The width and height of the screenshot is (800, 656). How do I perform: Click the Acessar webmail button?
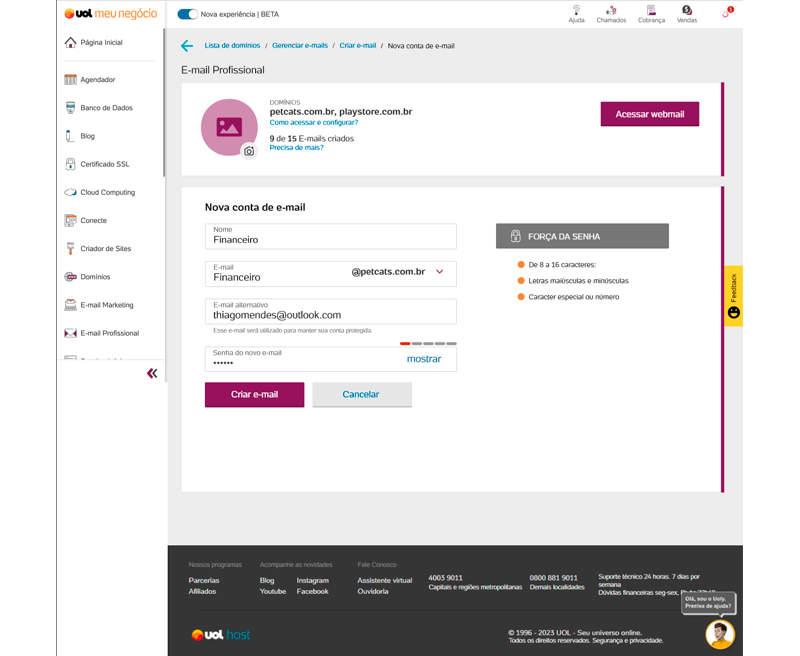pos(650,114)
